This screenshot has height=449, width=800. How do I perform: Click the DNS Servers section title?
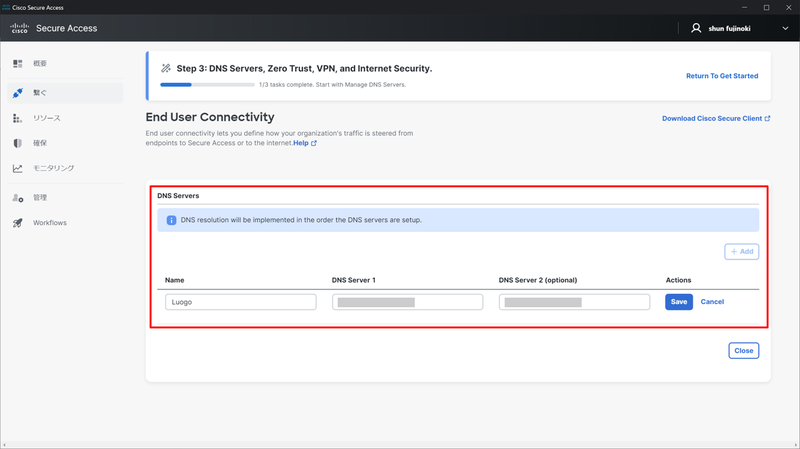click(178, 196)
